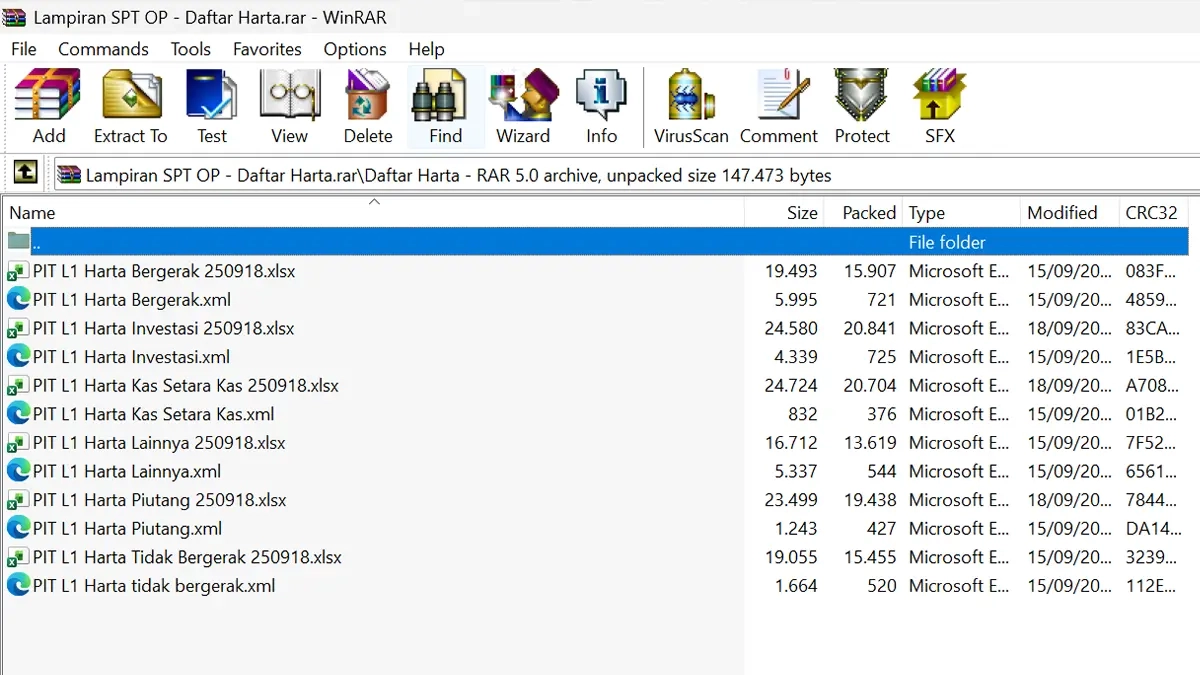Start the Wizard tool
Image resolution: width=1200 pixels, height=675 pixels.
(x=523, y=106)
